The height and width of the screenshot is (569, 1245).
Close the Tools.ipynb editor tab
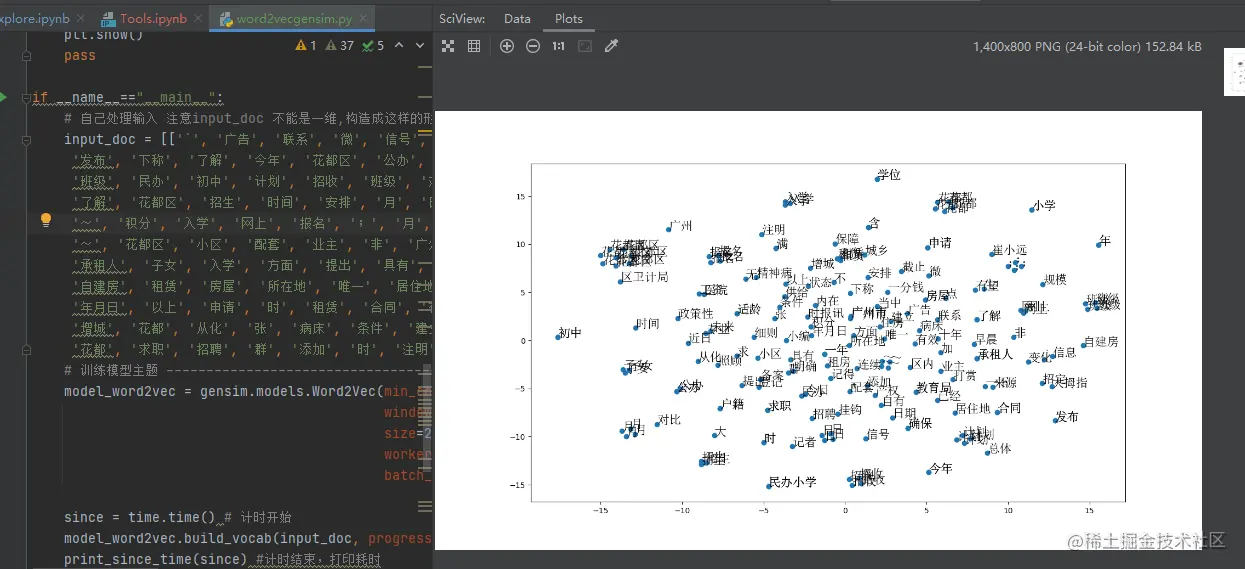[196, 19]
